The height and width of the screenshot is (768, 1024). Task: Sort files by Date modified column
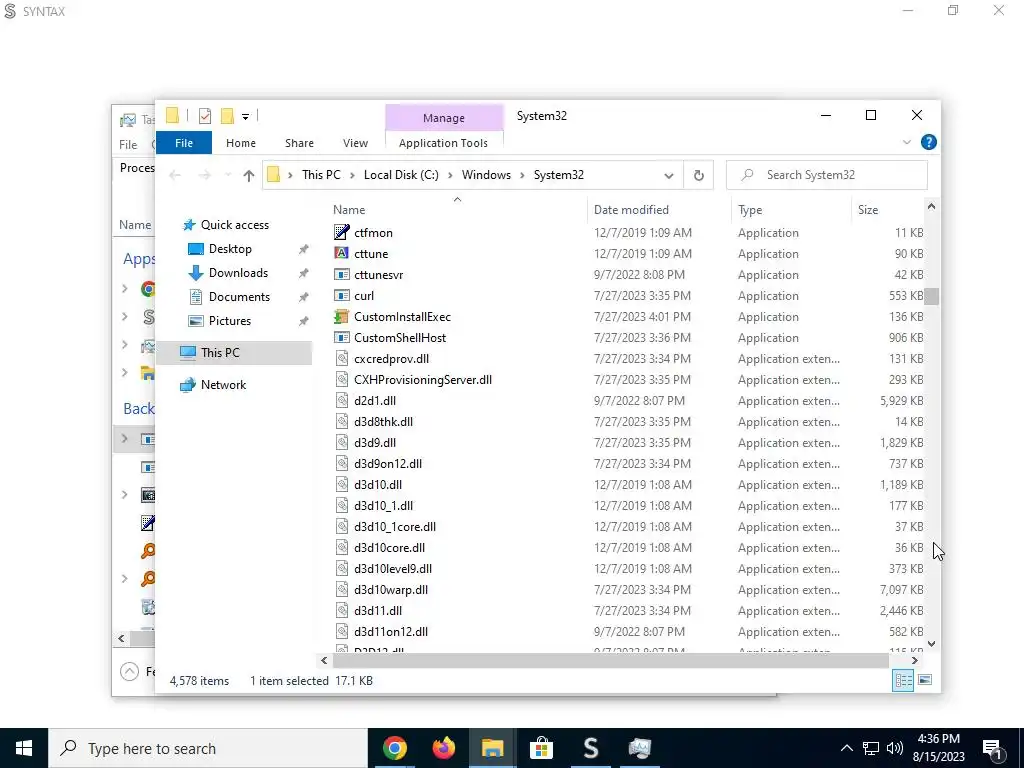(659, 210)
